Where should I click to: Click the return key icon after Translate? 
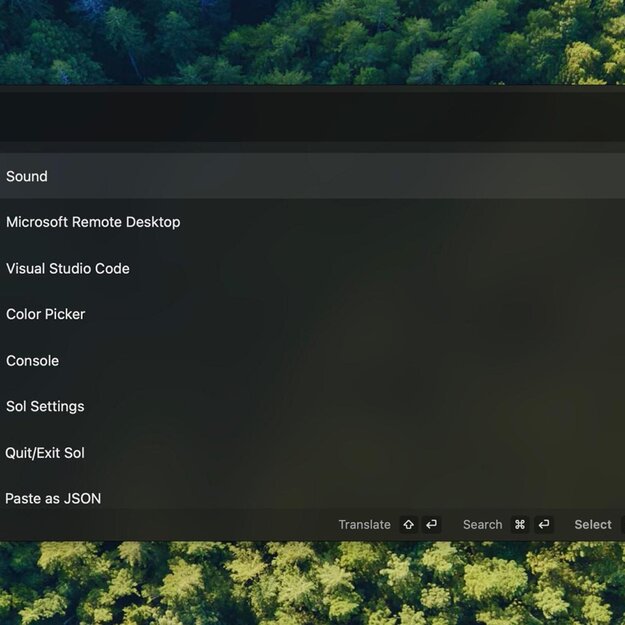(431, 525)
